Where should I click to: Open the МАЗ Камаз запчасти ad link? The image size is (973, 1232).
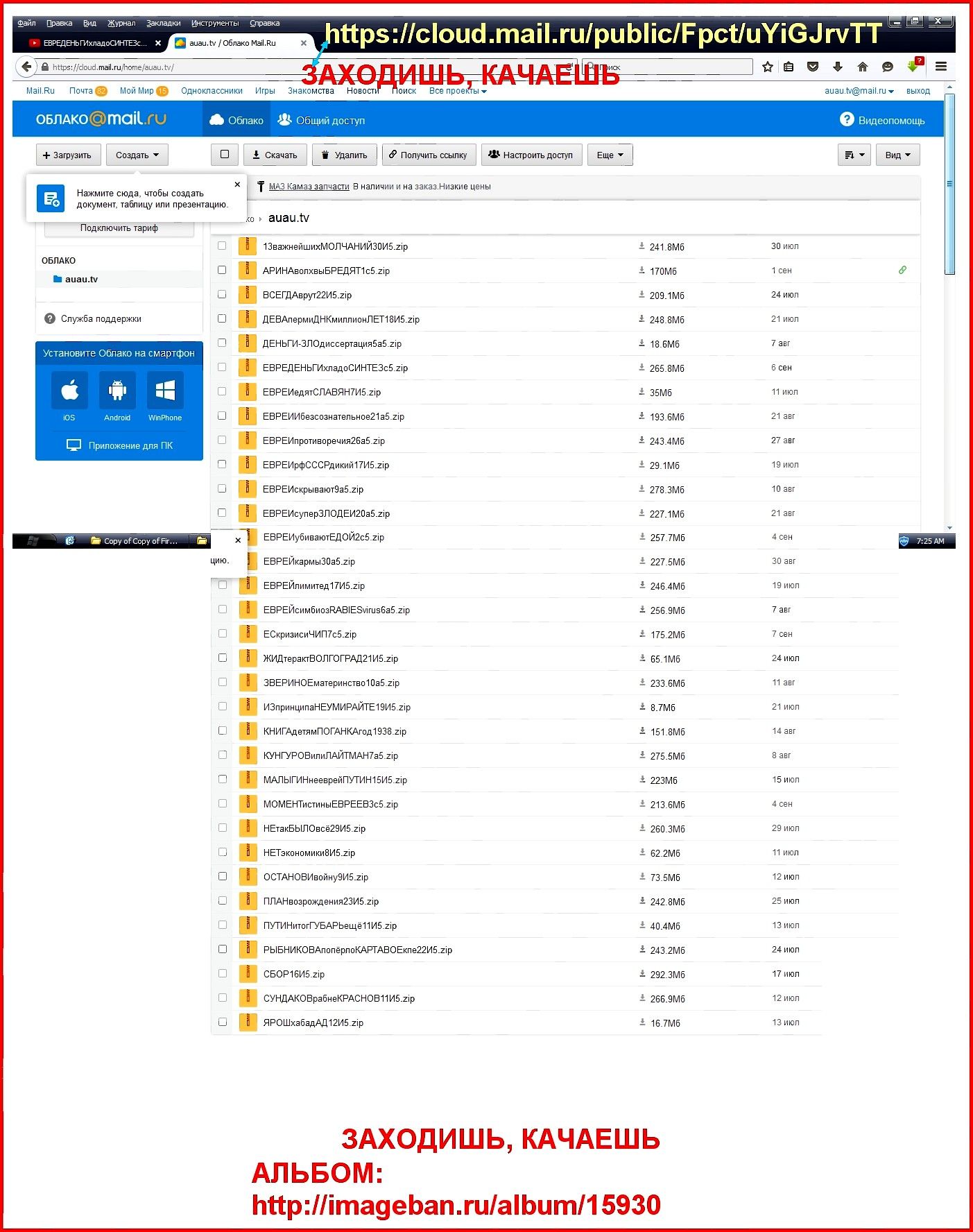tap(309, 187)
